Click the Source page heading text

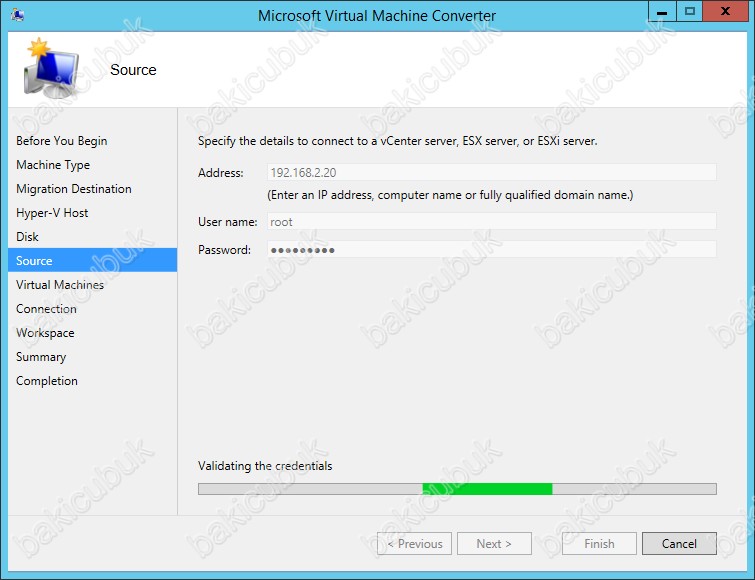[x=133, y=70]
